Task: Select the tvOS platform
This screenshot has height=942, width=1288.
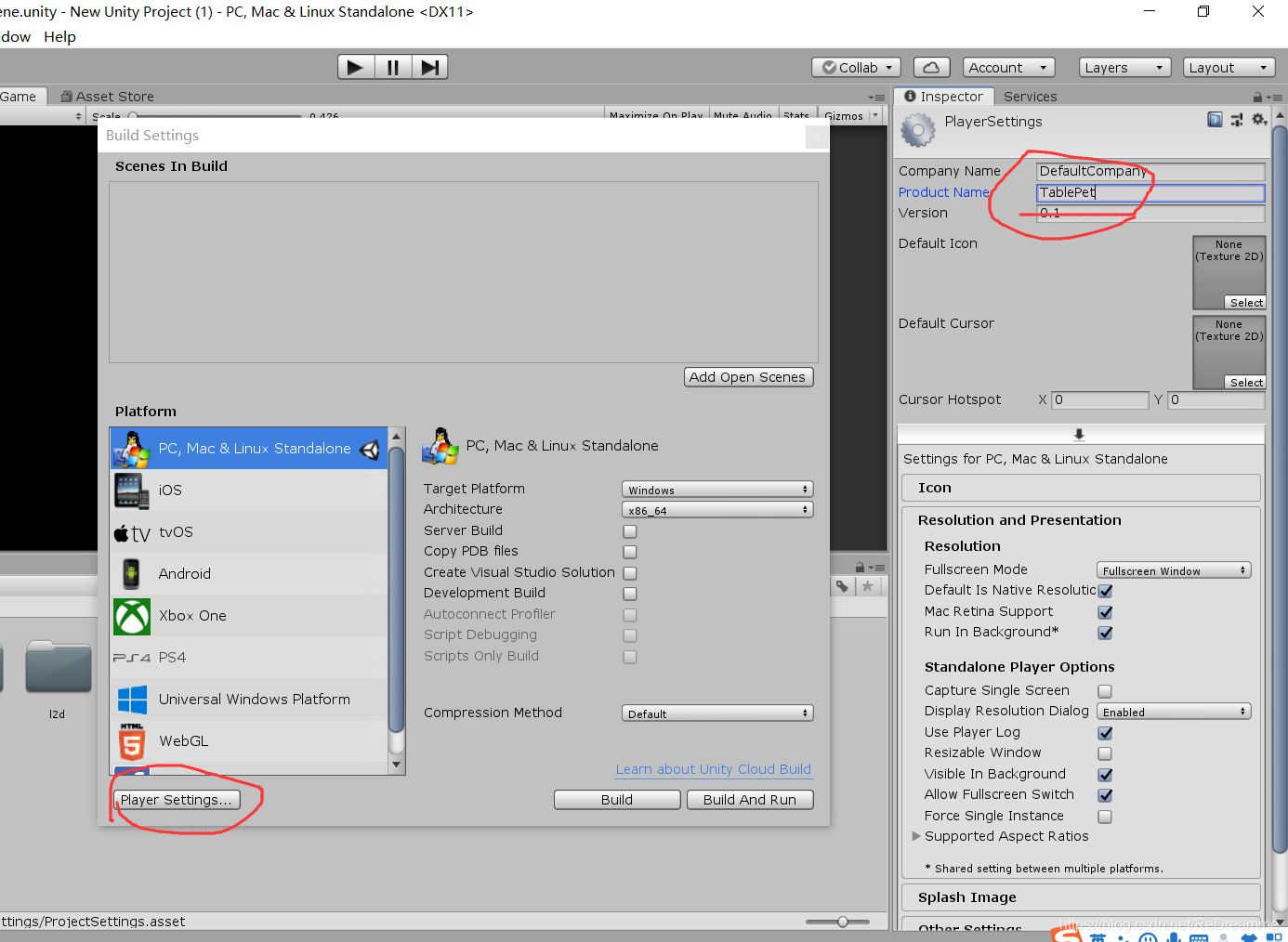Action: tap(249, 532)
